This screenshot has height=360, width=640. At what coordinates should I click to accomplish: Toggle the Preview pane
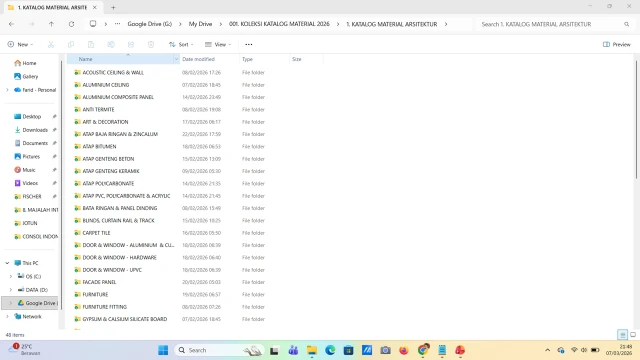[x=617, y=44]
